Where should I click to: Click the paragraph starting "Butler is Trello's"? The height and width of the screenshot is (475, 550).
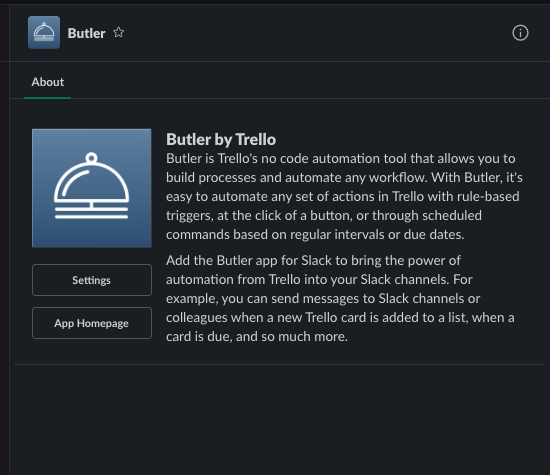click(344, 196)
